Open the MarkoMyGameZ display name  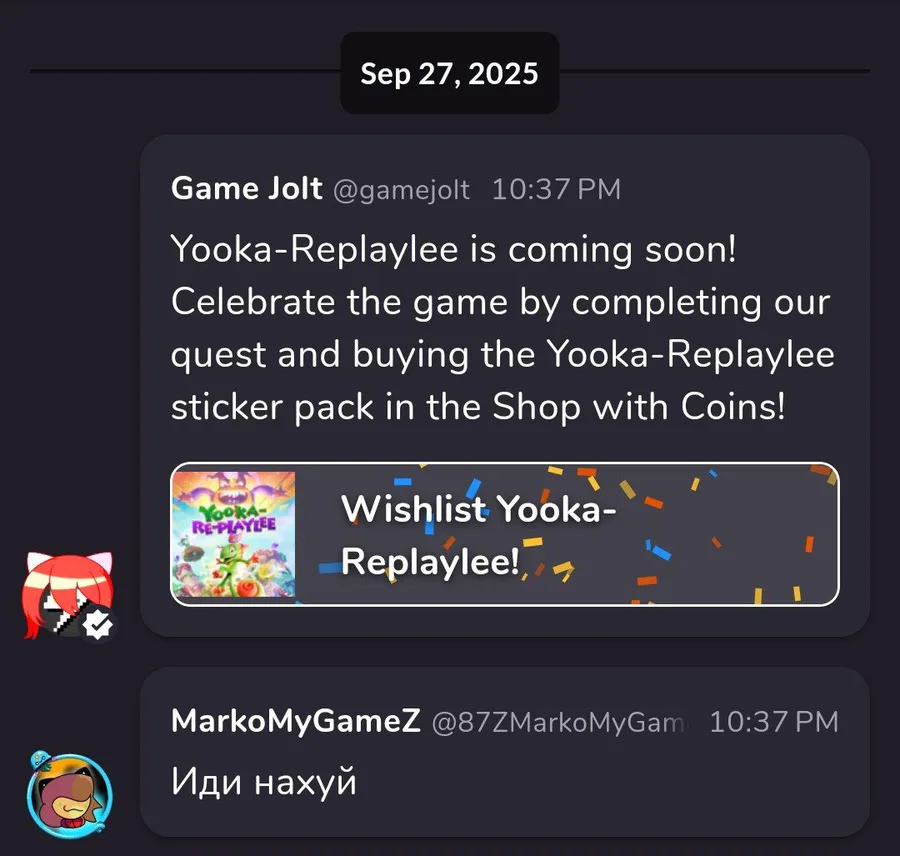[x=296, y=721]
